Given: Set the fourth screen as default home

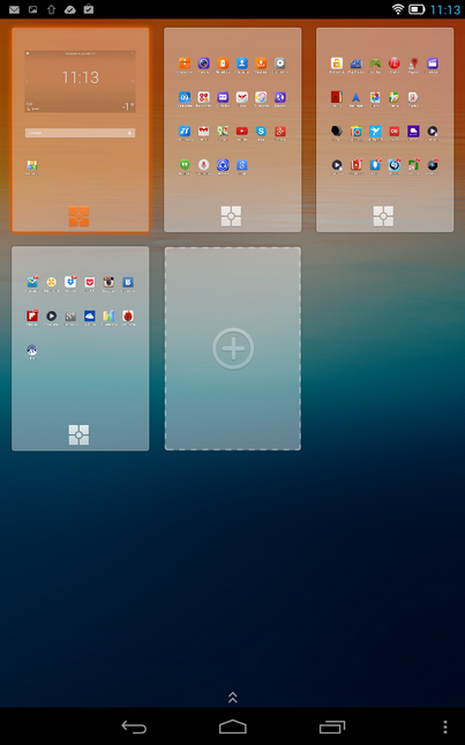Looking at the screenshot, I should click(x=79, y=435).
